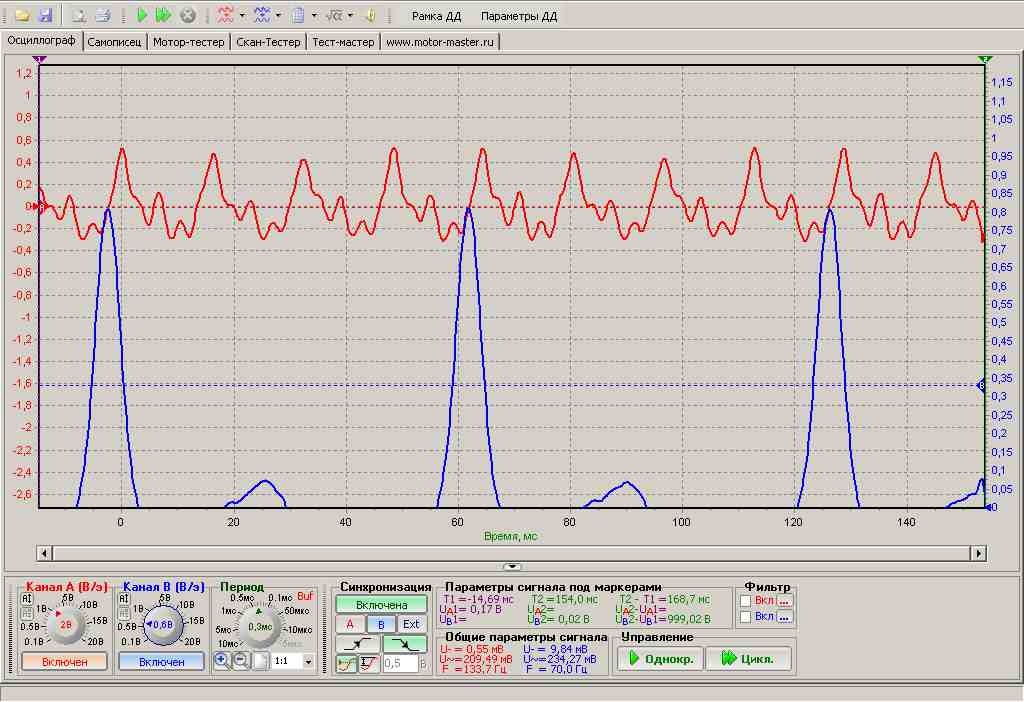Click the open file folder icon
The width and height of the screenshot is (1024, 702).
[x=21, y=16]
